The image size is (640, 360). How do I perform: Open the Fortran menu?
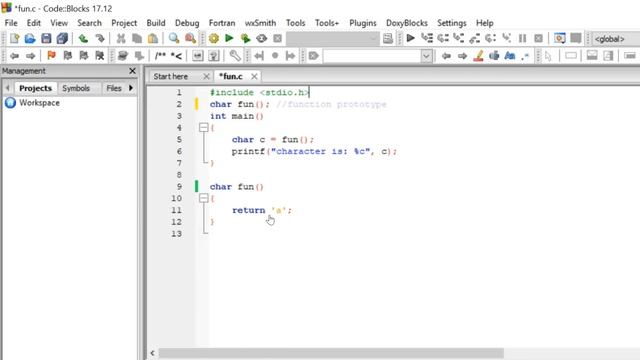coord(222,23)
